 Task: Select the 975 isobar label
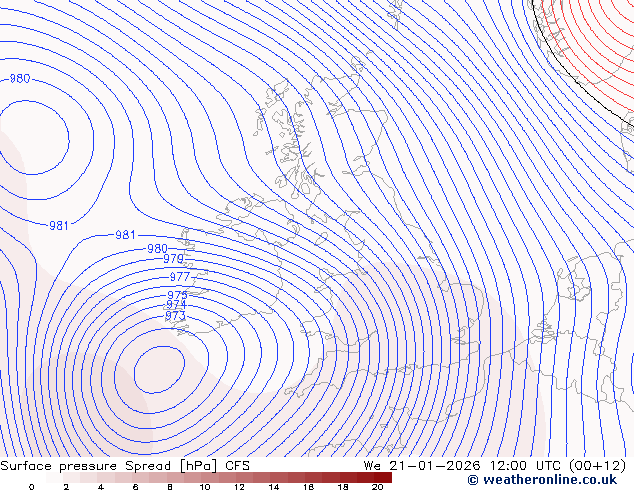(x=178, y=295)
